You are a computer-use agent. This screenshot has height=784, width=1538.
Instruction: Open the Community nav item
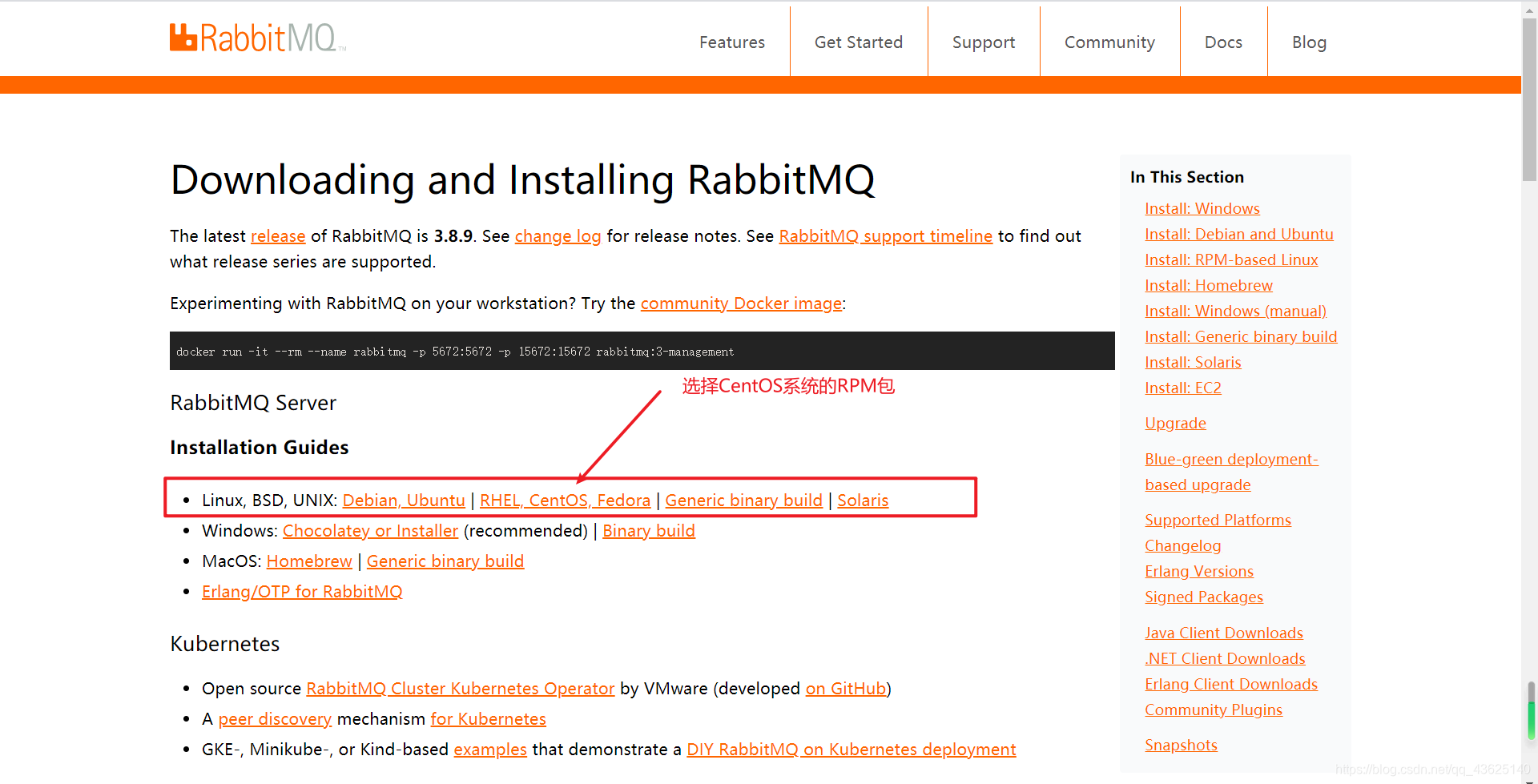(1109, 42)
